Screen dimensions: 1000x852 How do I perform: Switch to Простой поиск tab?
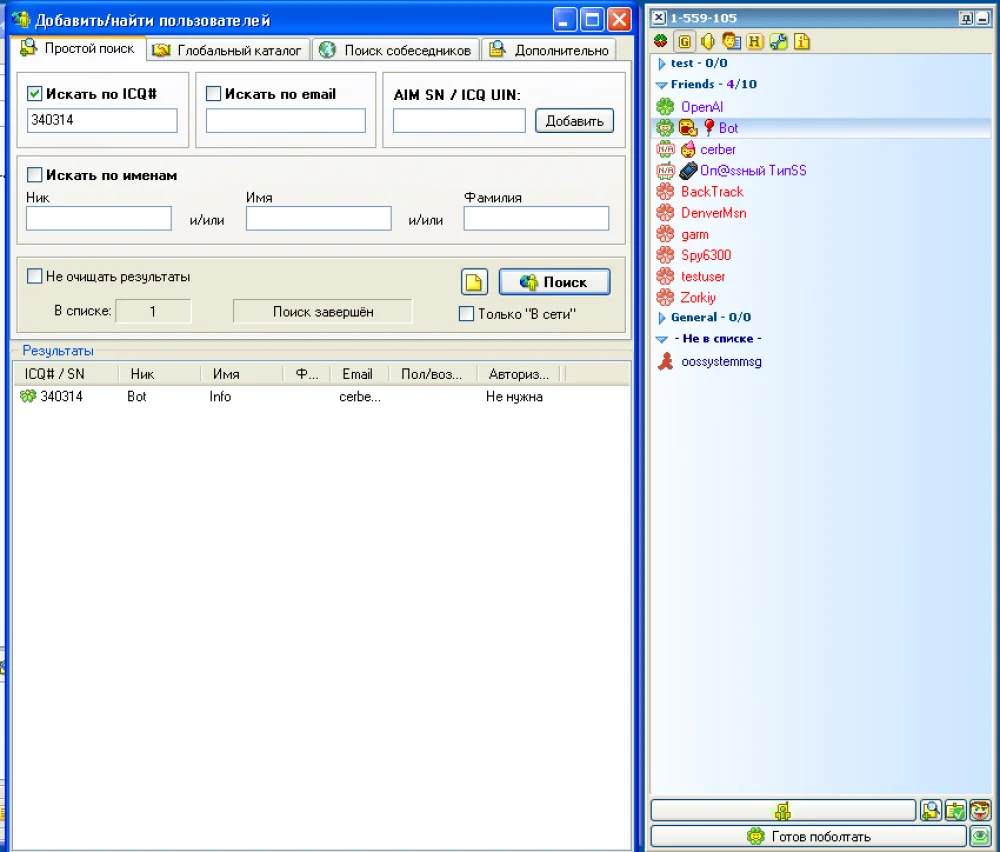pyautogui.click(x=78, y=48)
